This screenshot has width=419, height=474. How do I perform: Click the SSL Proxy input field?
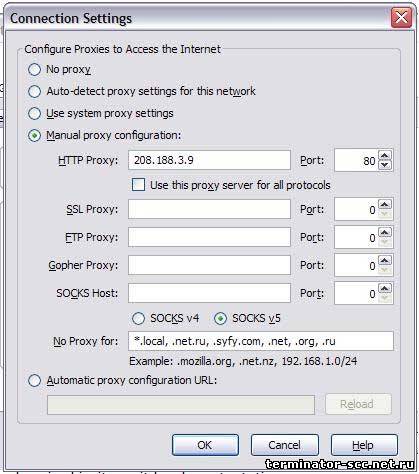pyautogui.click(x=209, y=209)
